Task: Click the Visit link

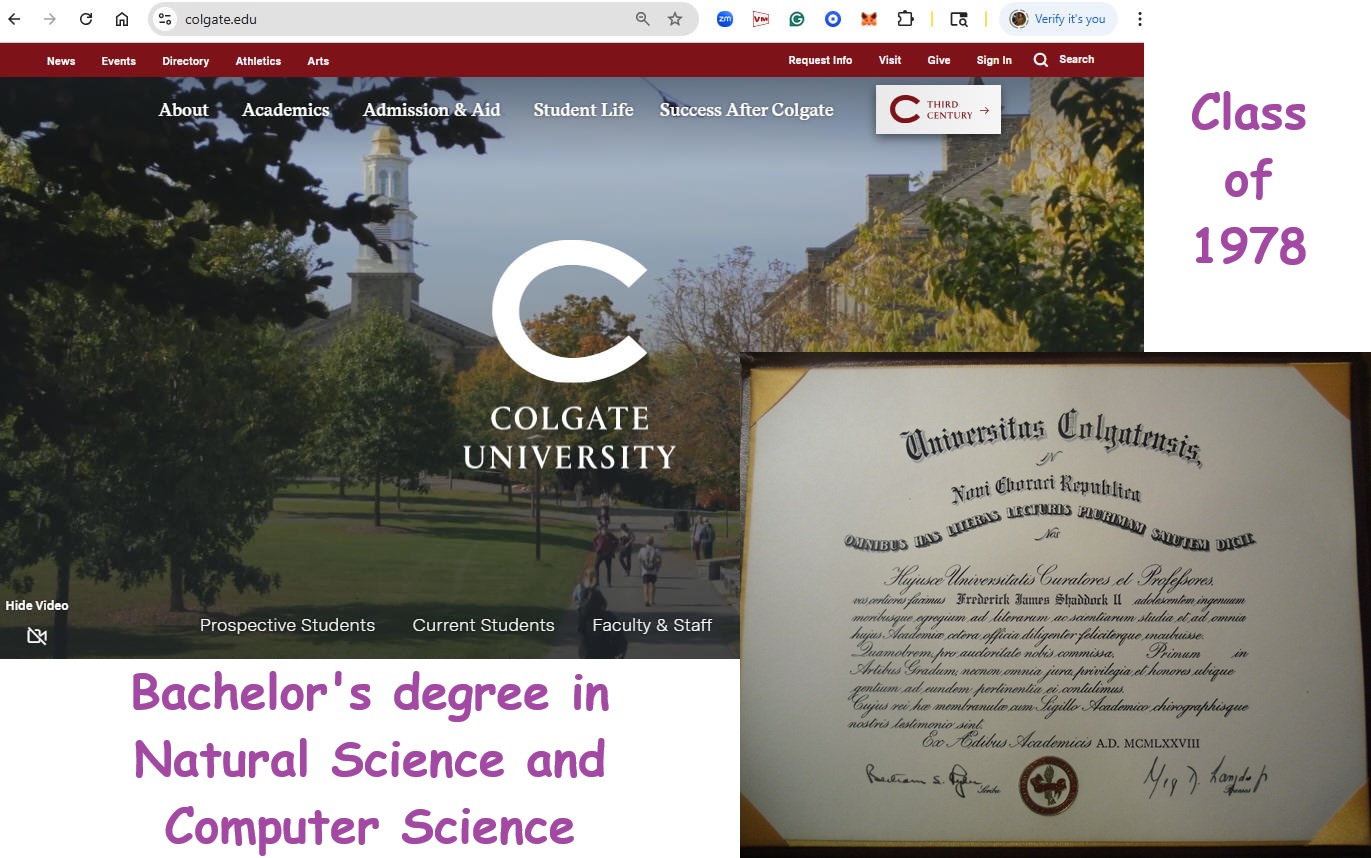Action: (890, 60)
